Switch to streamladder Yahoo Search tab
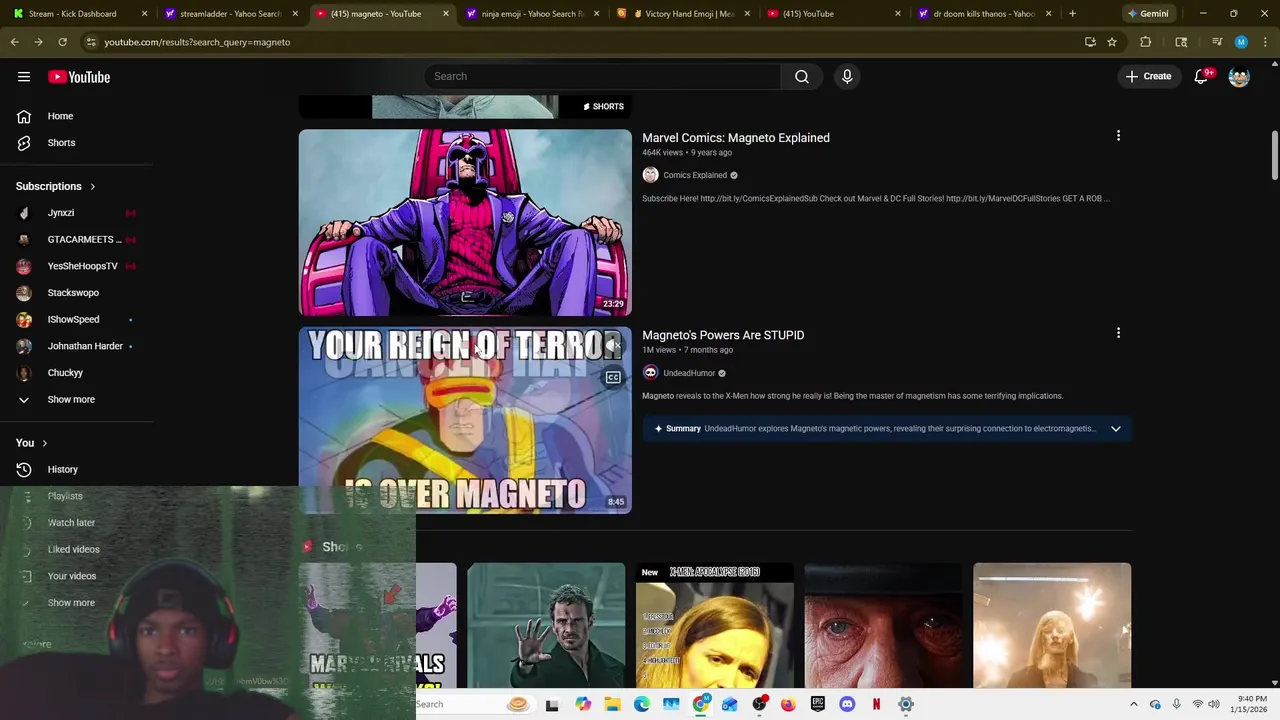The width and height of the screenshot is (1280, 720). [231, 14]
